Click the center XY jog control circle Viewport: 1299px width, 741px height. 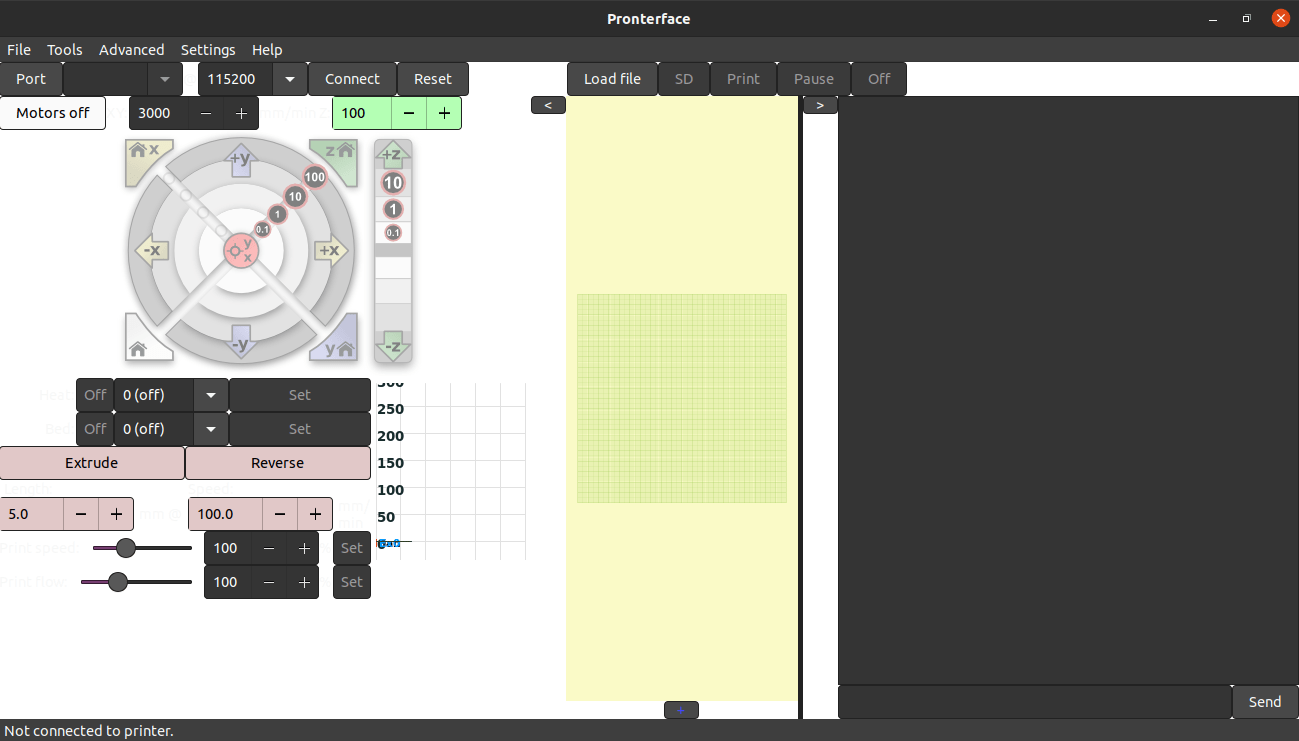(241, 251)
